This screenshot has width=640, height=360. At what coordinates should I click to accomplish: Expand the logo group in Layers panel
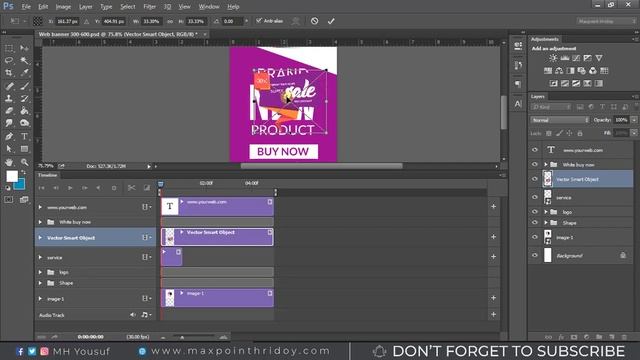click(x=546, y=212)
